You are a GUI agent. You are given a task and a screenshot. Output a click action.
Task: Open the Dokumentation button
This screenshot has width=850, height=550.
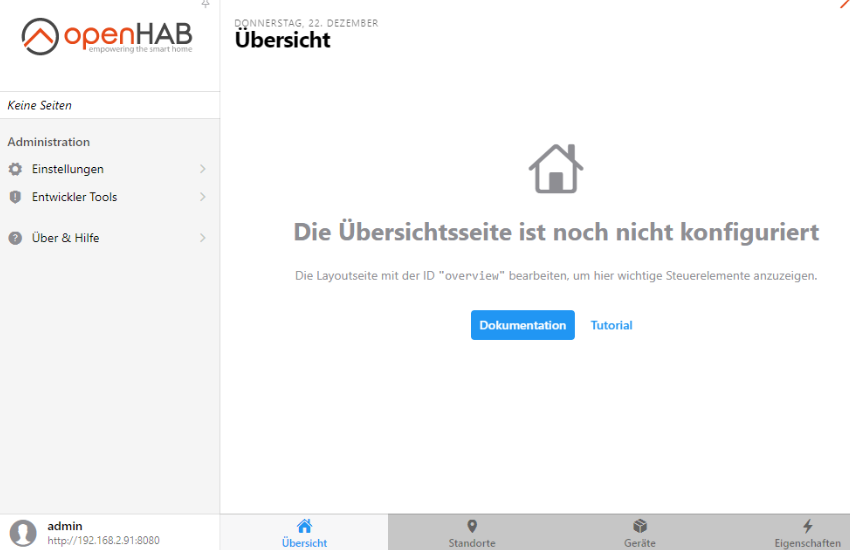tap(523, 325)
